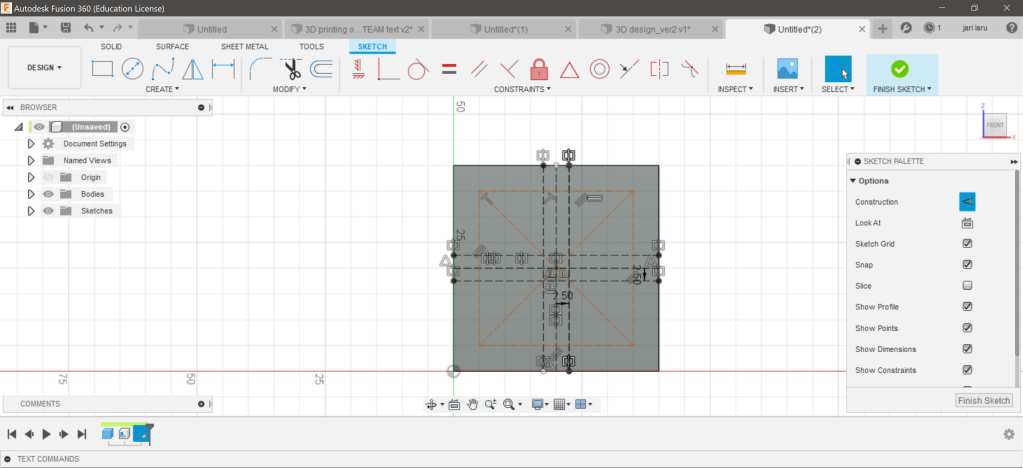This screenshot has width=1023, height=468.
Task: Expand the Document Settings node
Action: pyautogui.click(x=31, y=144)
